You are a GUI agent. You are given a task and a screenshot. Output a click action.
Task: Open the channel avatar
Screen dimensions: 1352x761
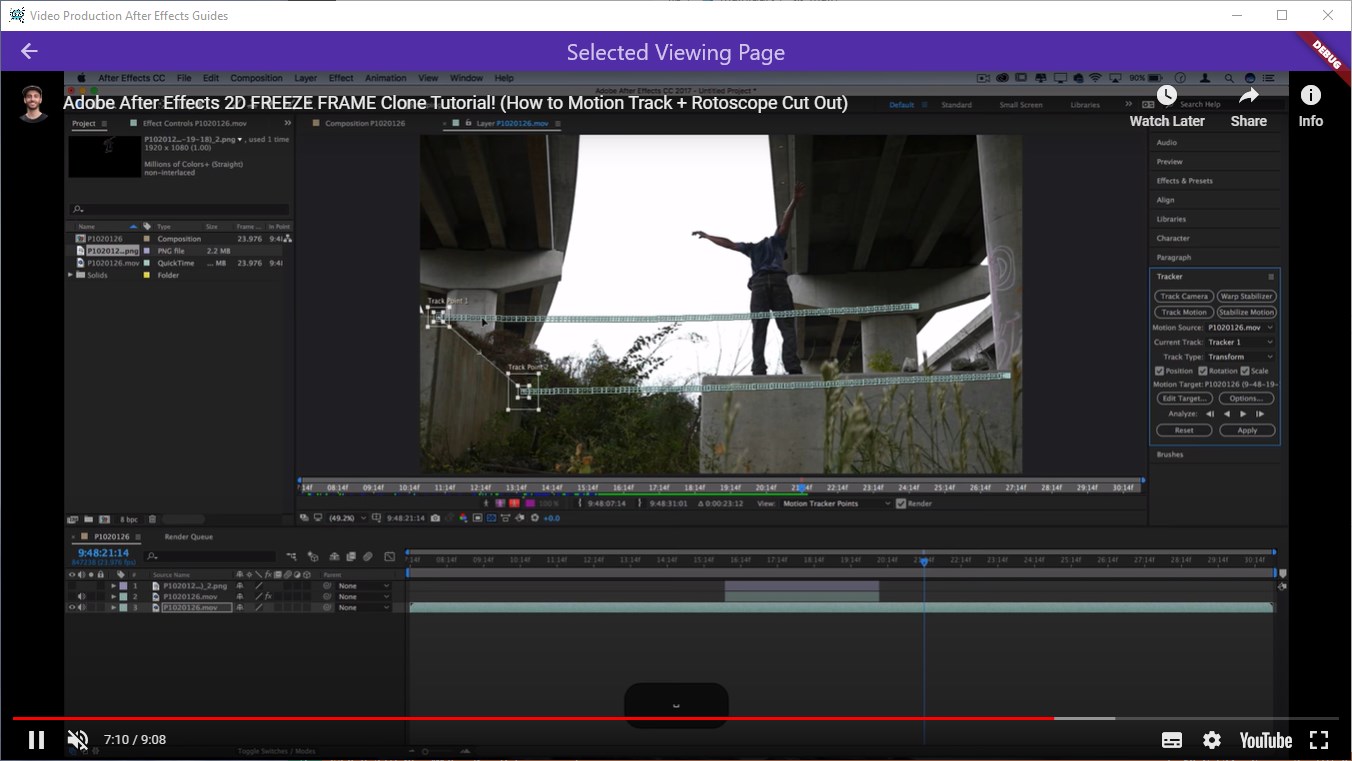(33, 103)
